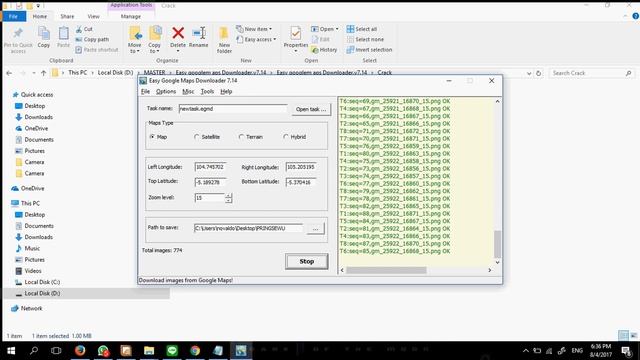Image resolution: width=640 pixels, height=360 pixels.
Task: Switch to the Share ribbon tab
Action: (67, 16)
